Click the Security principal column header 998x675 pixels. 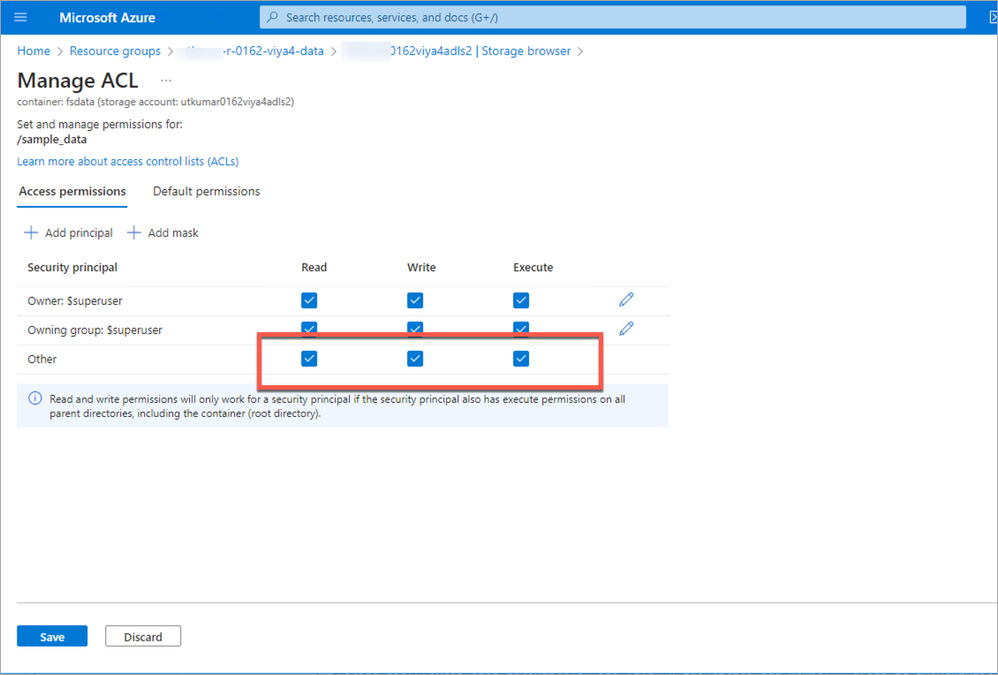(x=73, y=268)
